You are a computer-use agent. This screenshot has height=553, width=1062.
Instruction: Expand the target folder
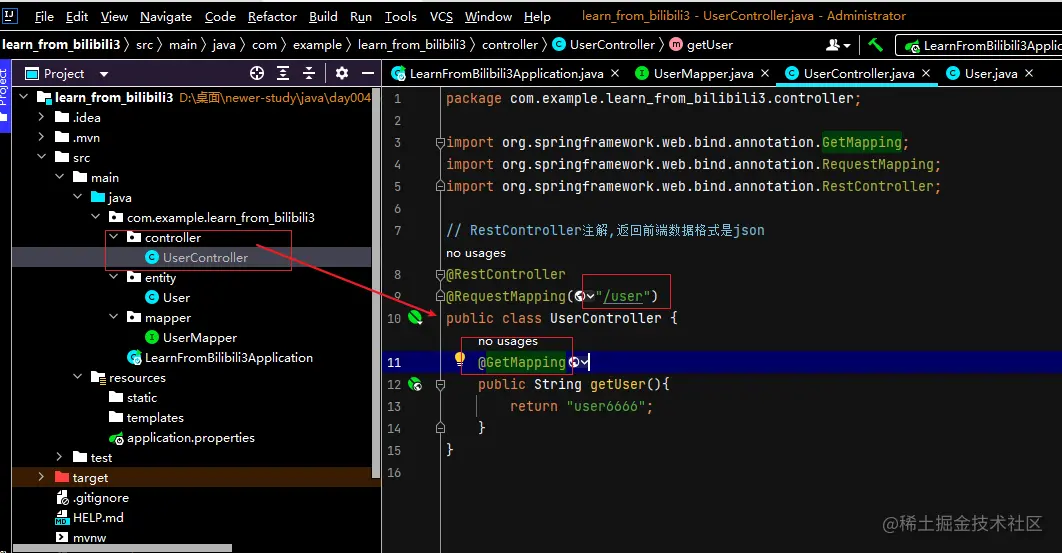pyautogui.click(x=41, y=477)
